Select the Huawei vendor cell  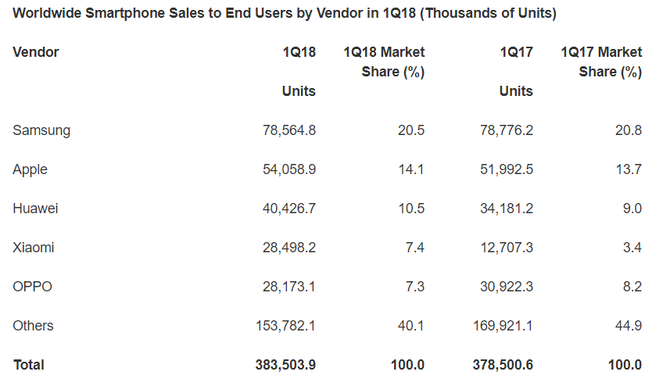(35, 209)
